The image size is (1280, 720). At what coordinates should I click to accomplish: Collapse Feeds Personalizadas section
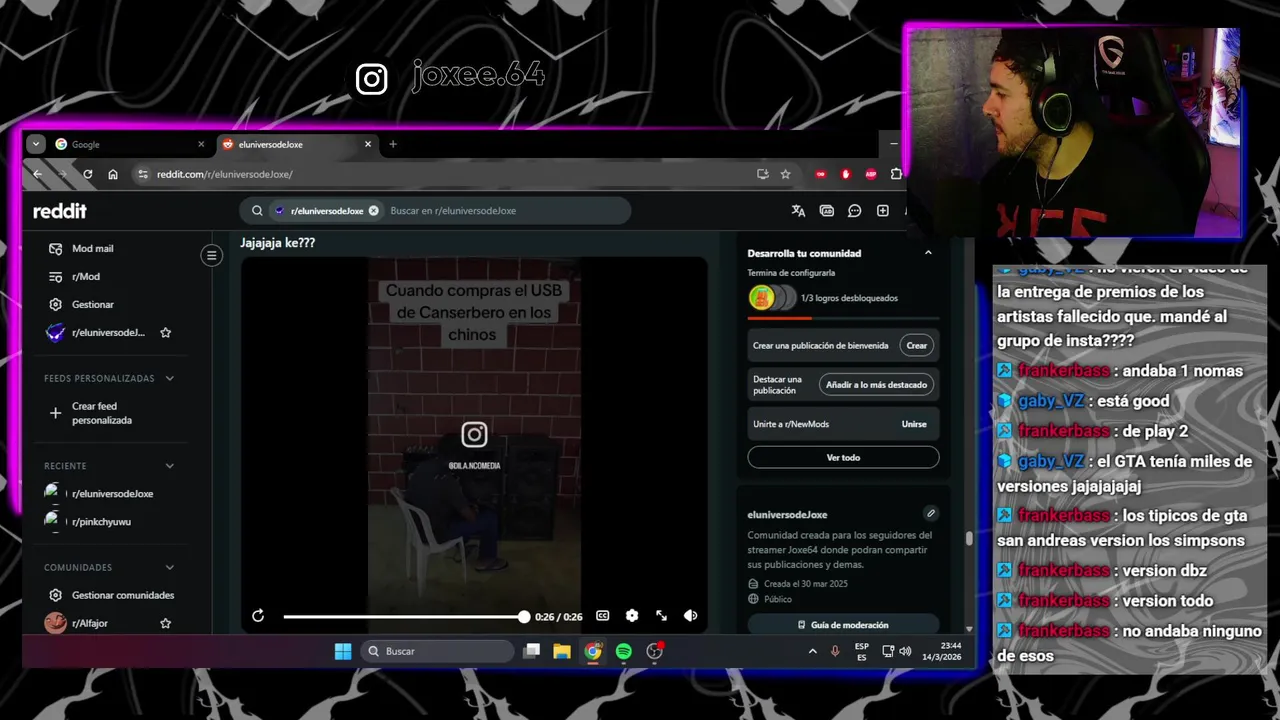point(169,378)
